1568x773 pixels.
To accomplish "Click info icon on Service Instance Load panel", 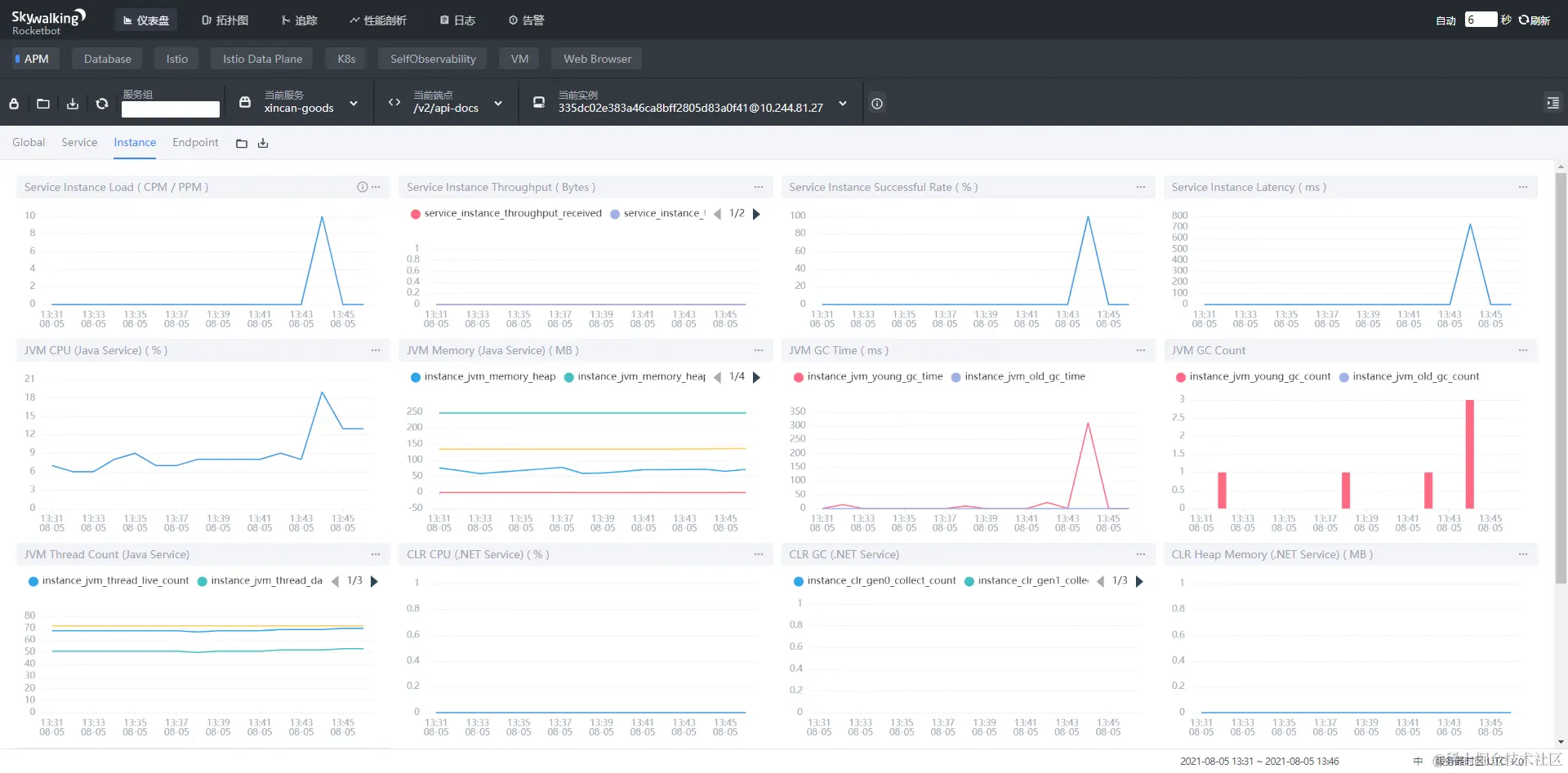I will pyautogui.click(x=362, y=187).
